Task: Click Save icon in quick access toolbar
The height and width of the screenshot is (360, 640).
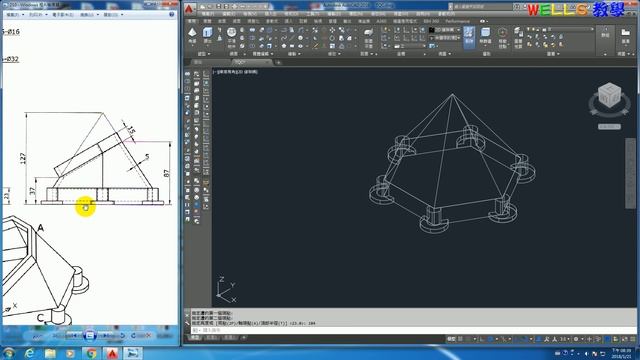Action: [x=219, y=6]
